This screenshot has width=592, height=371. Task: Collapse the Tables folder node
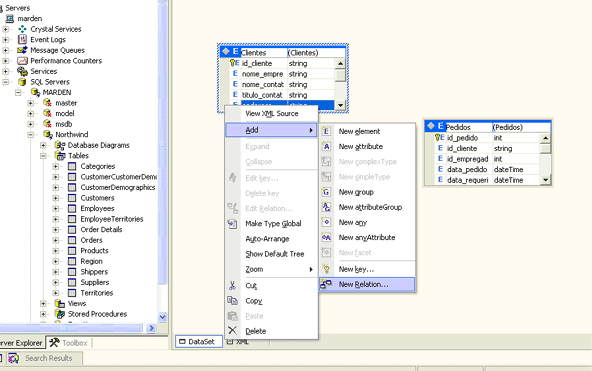(43, 156)
